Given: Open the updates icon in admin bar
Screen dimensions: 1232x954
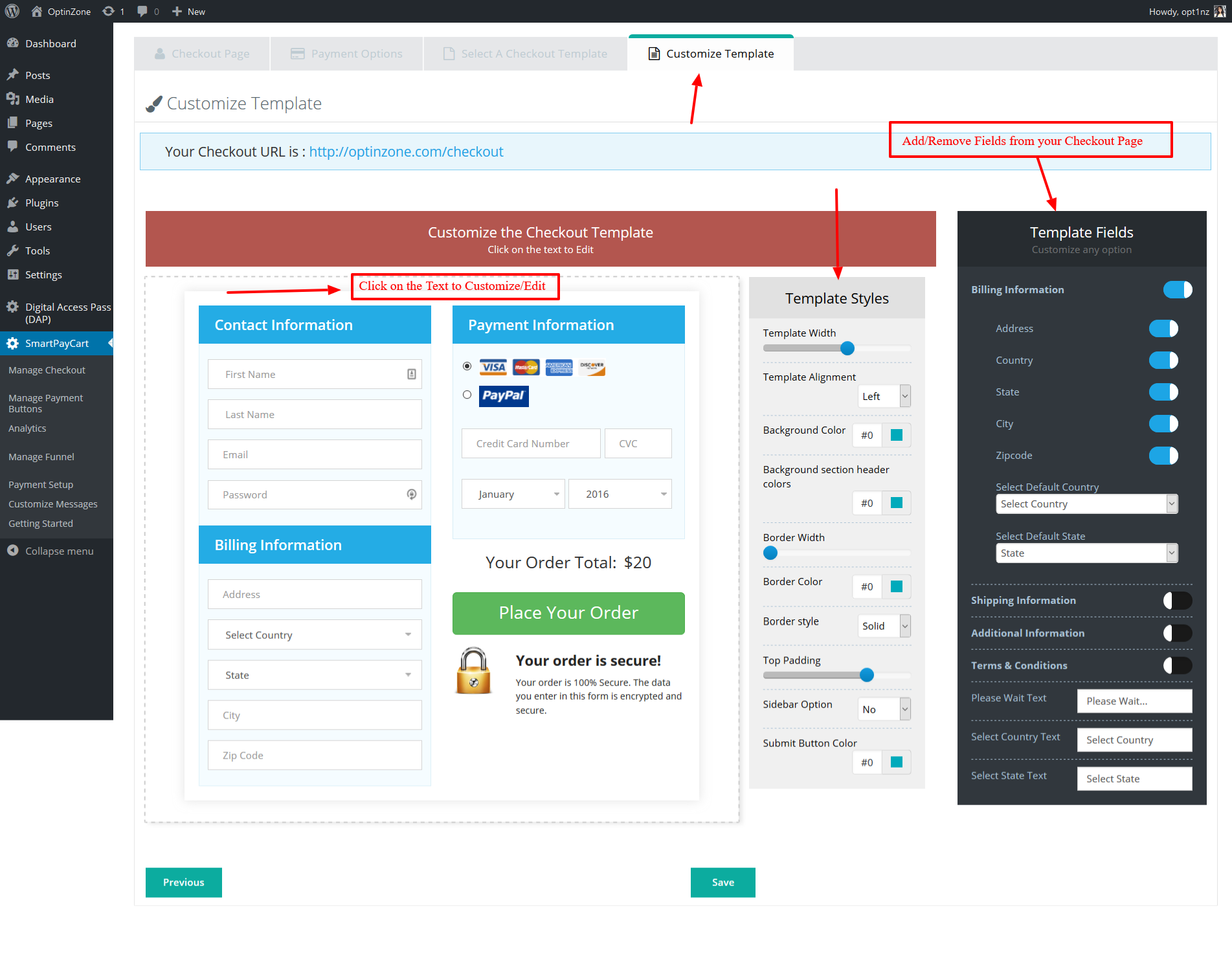Looking at the screenshot, I should [109, 11].
